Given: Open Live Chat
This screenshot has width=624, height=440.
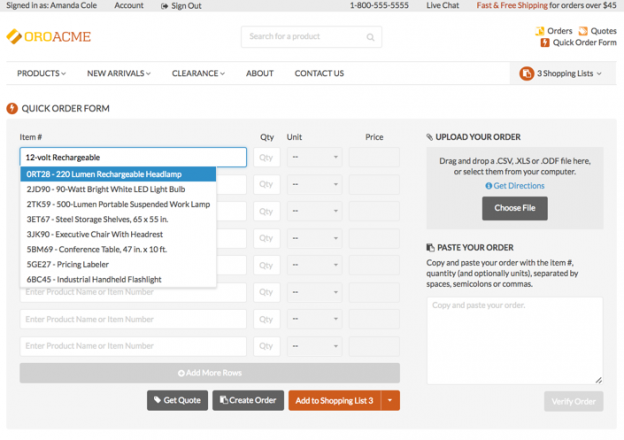Looking at the screenshot, I should 443,6.
